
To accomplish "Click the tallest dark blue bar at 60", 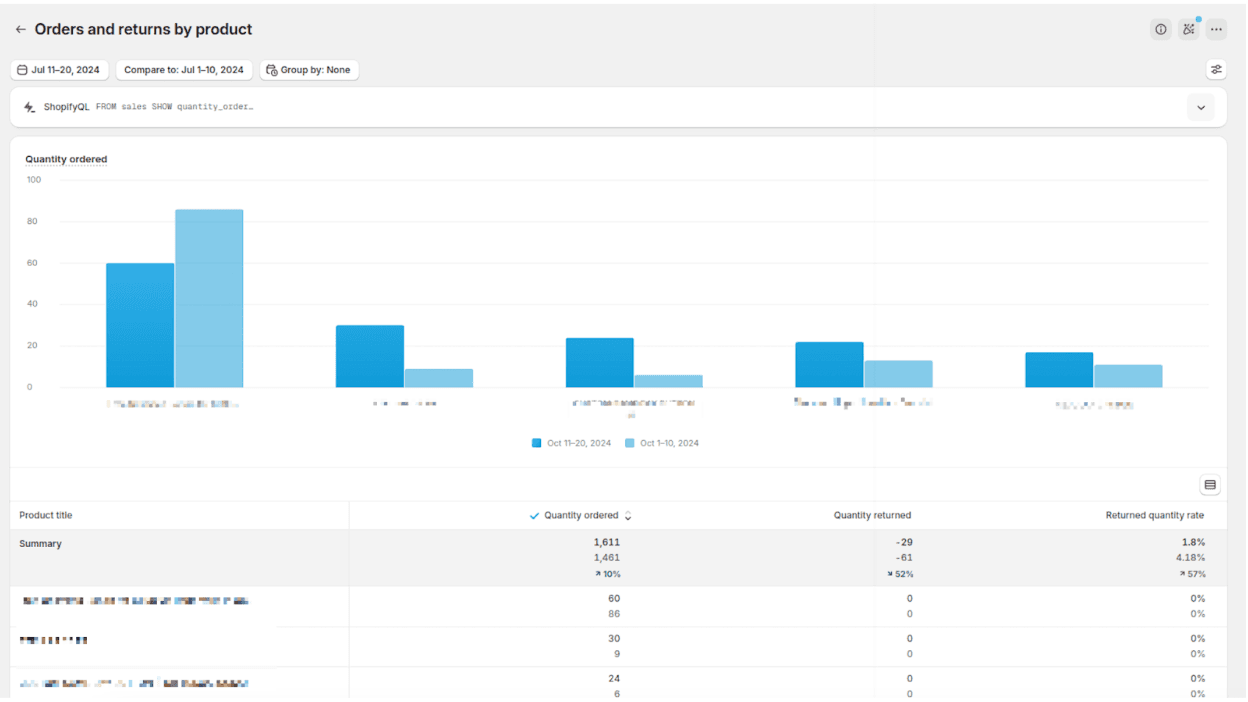I will 140,325.
